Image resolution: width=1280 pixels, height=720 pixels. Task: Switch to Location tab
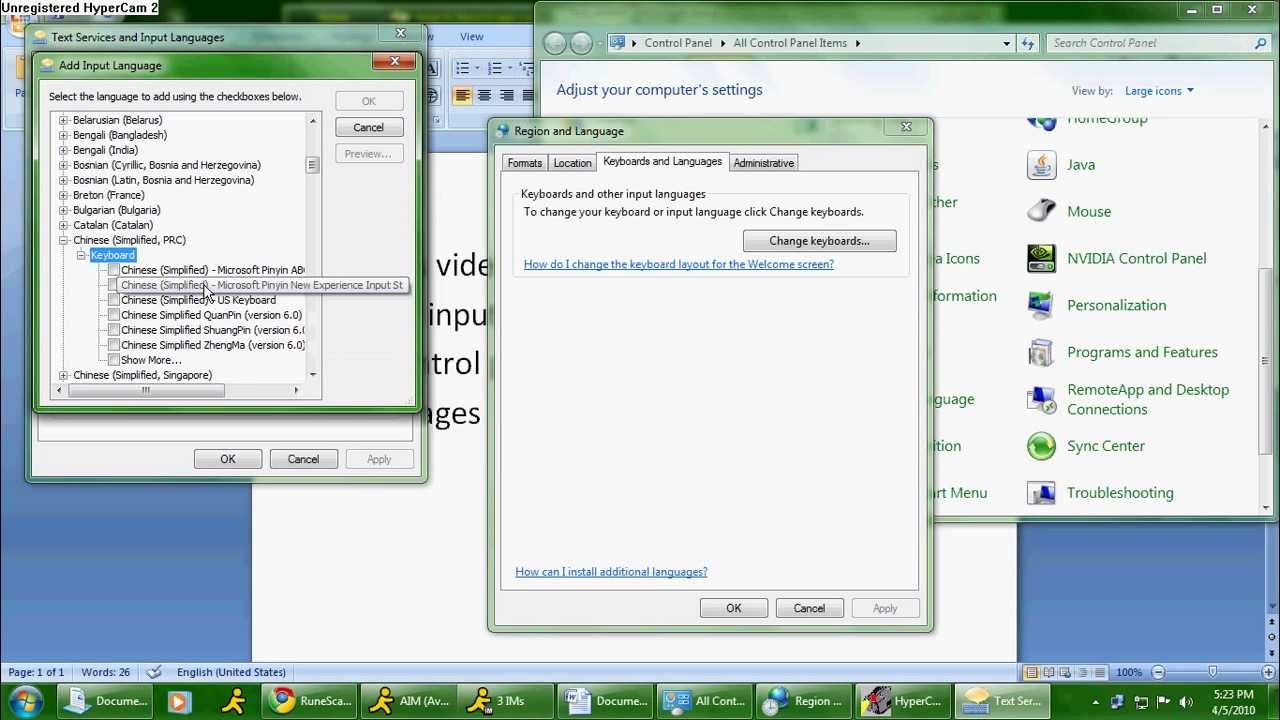(x=572, y=163)
